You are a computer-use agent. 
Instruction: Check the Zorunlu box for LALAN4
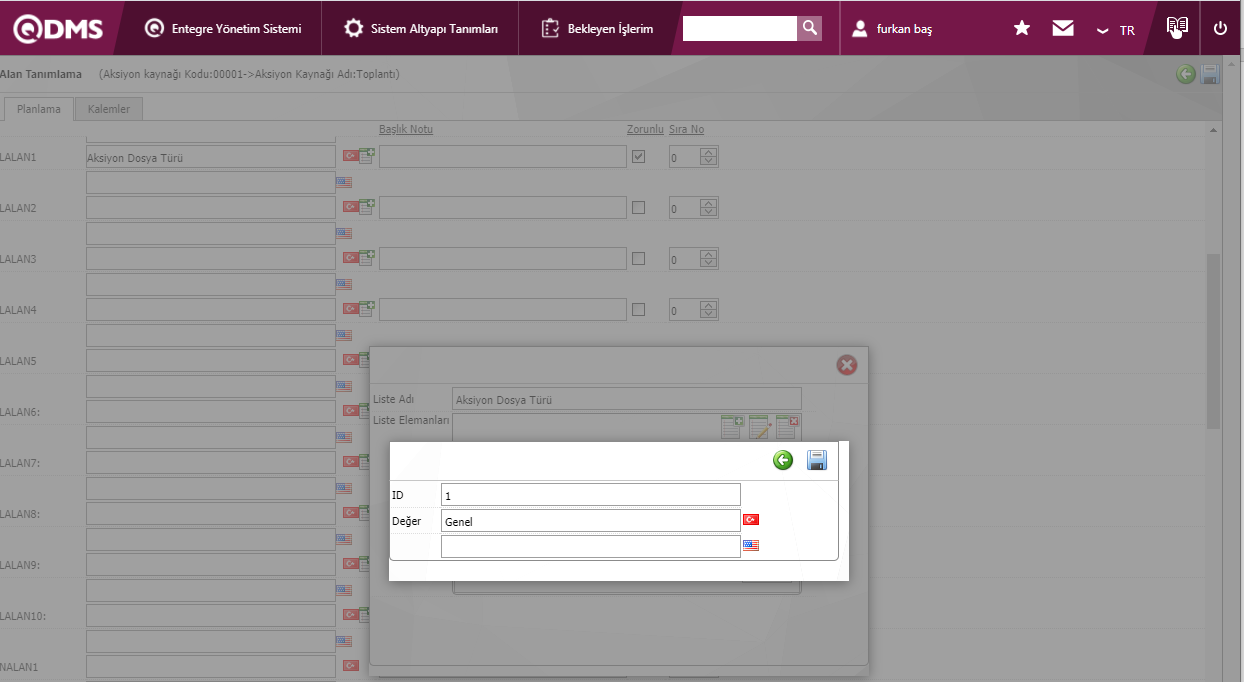(x=638, y=310)
